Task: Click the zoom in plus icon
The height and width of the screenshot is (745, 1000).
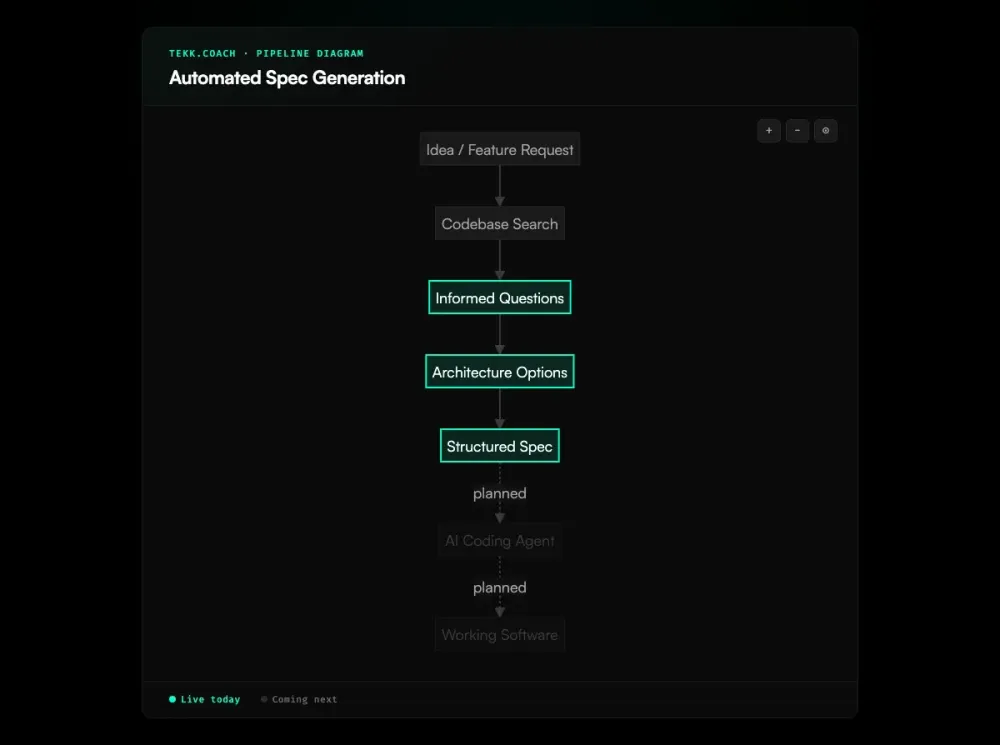Action: point(768,130)
